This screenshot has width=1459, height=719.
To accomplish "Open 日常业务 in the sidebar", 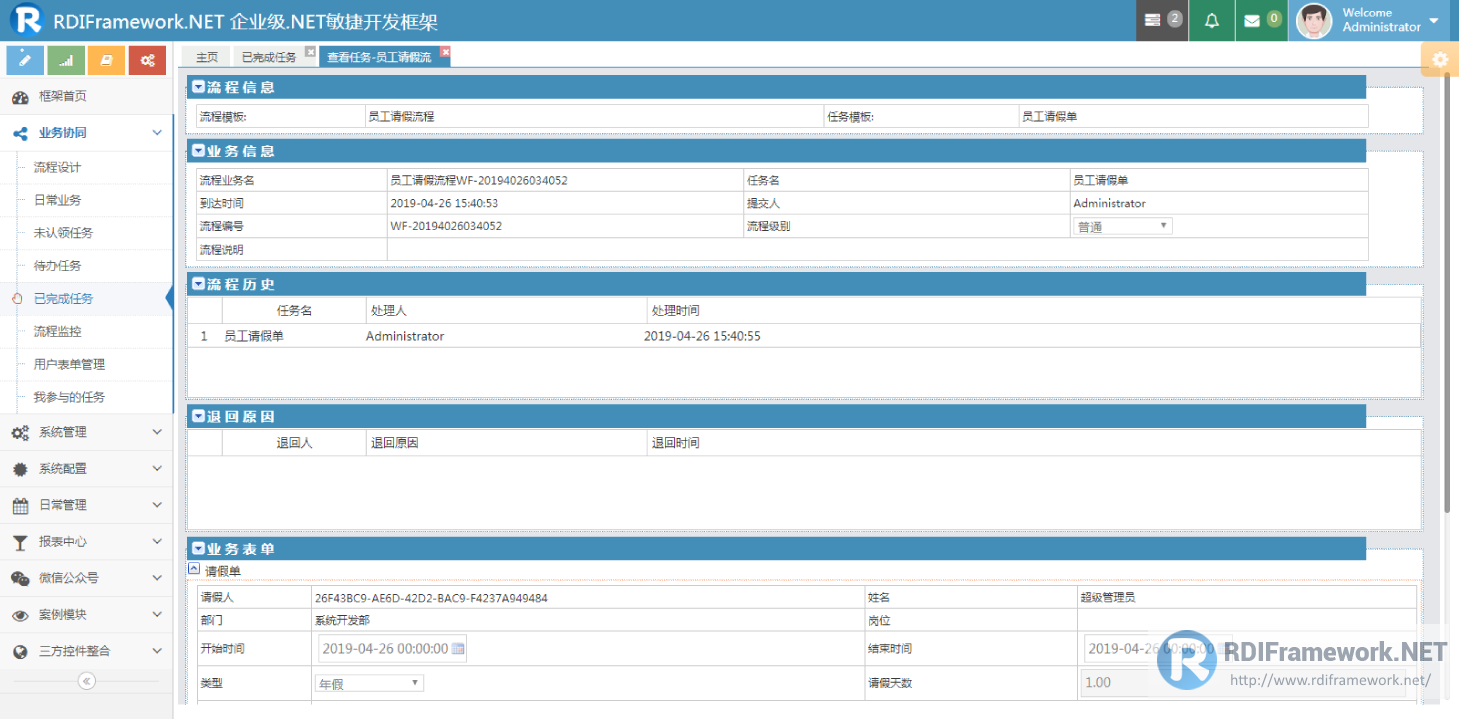I will [x=86, y=200].
